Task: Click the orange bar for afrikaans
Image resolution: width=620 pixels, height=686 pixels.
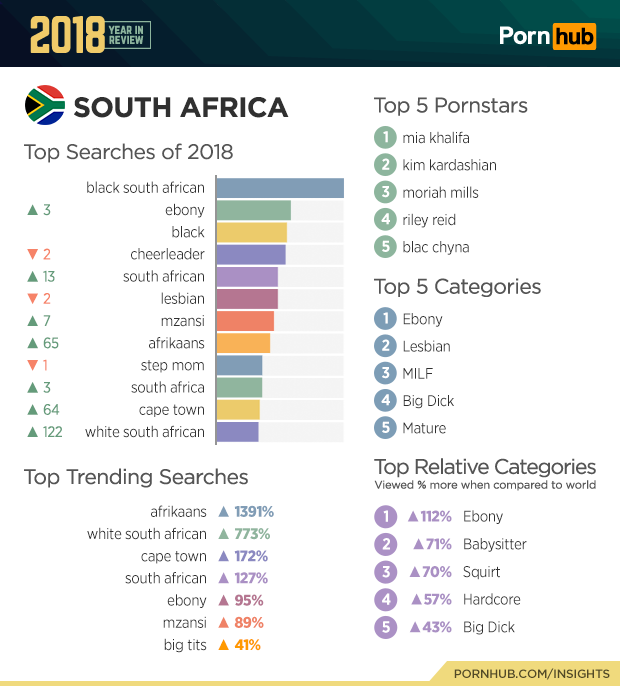Action: point(243,343)
